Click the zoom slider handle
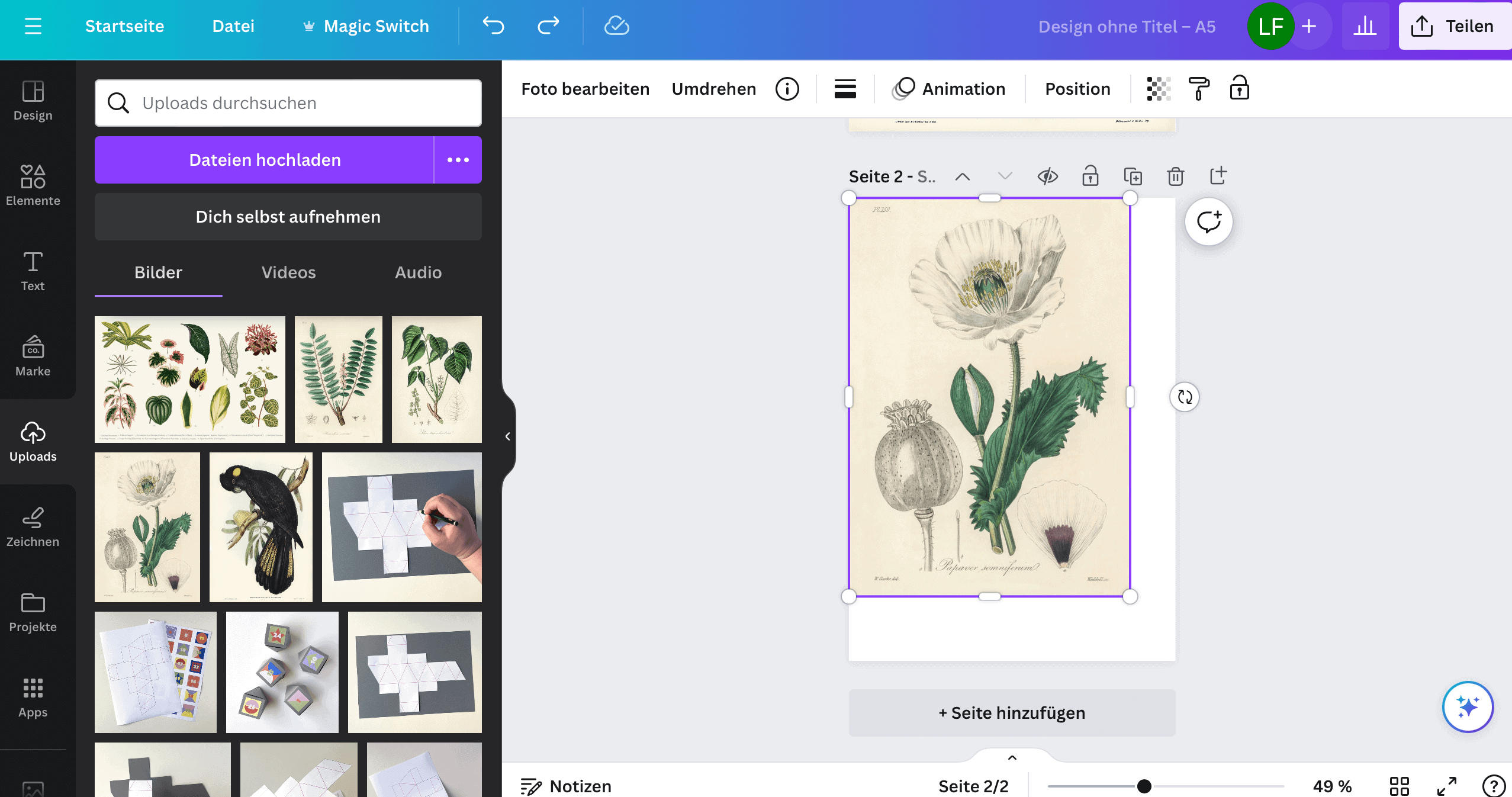The height and width of the screenshot is (797, 1512). click(1144, 786)
